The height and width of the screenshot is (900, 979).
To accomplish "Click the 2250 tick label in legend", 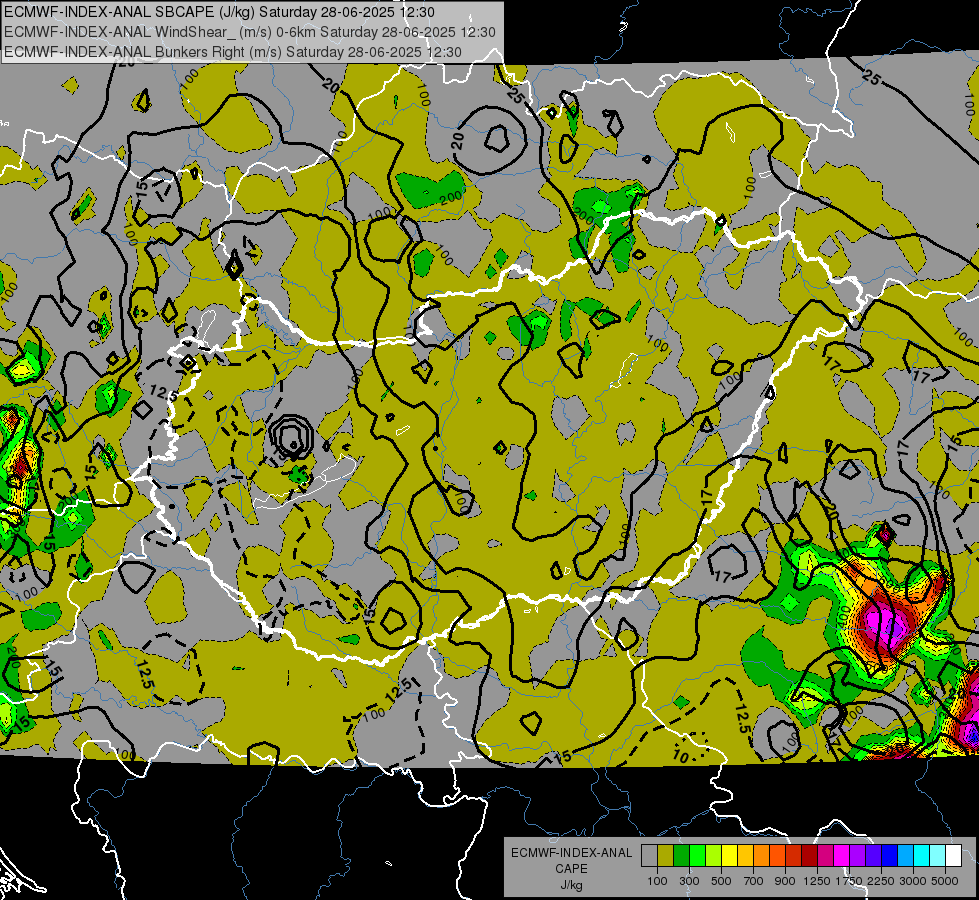I will click(x=882, y=881).
